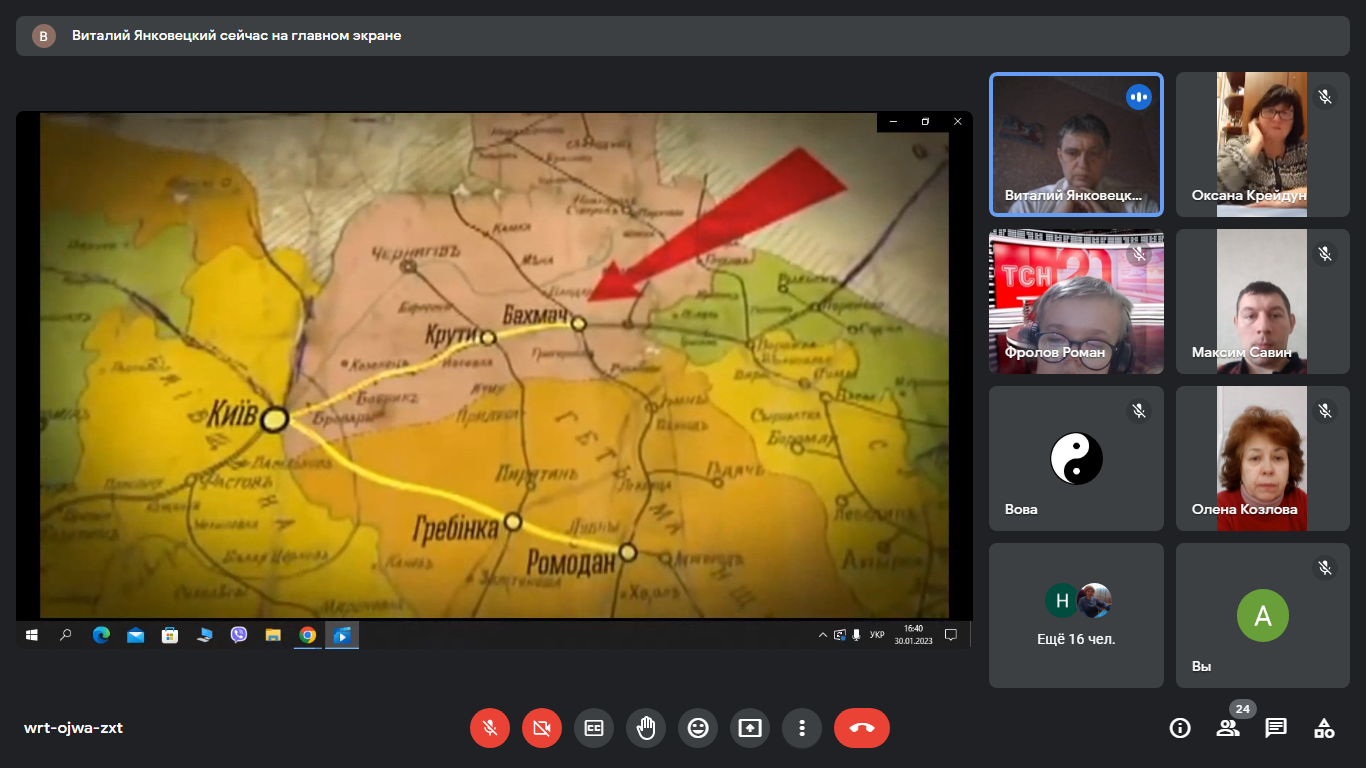The height and width of the screenshot is (768, 1366).
Task: Click the УКР keyboard language indicator
Action: point(877,635)
